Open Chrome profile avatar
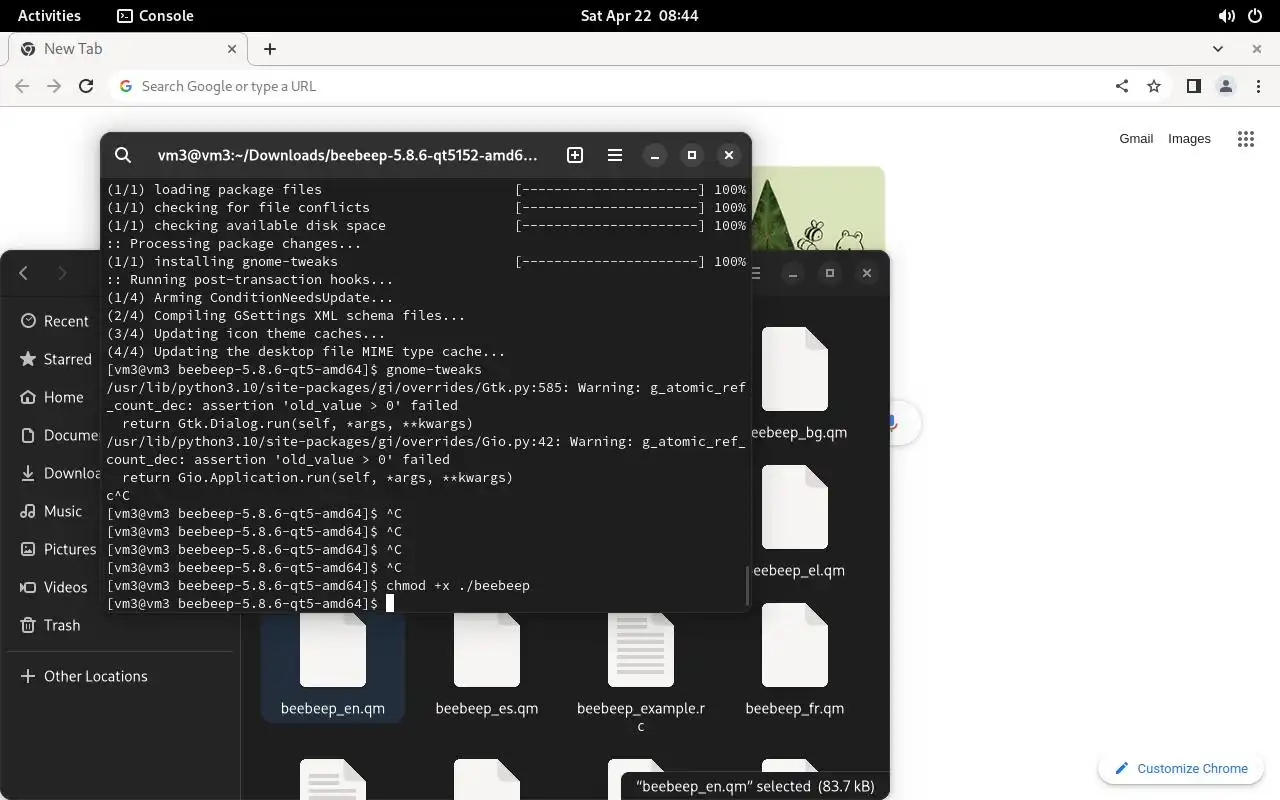 point(1226,86)
